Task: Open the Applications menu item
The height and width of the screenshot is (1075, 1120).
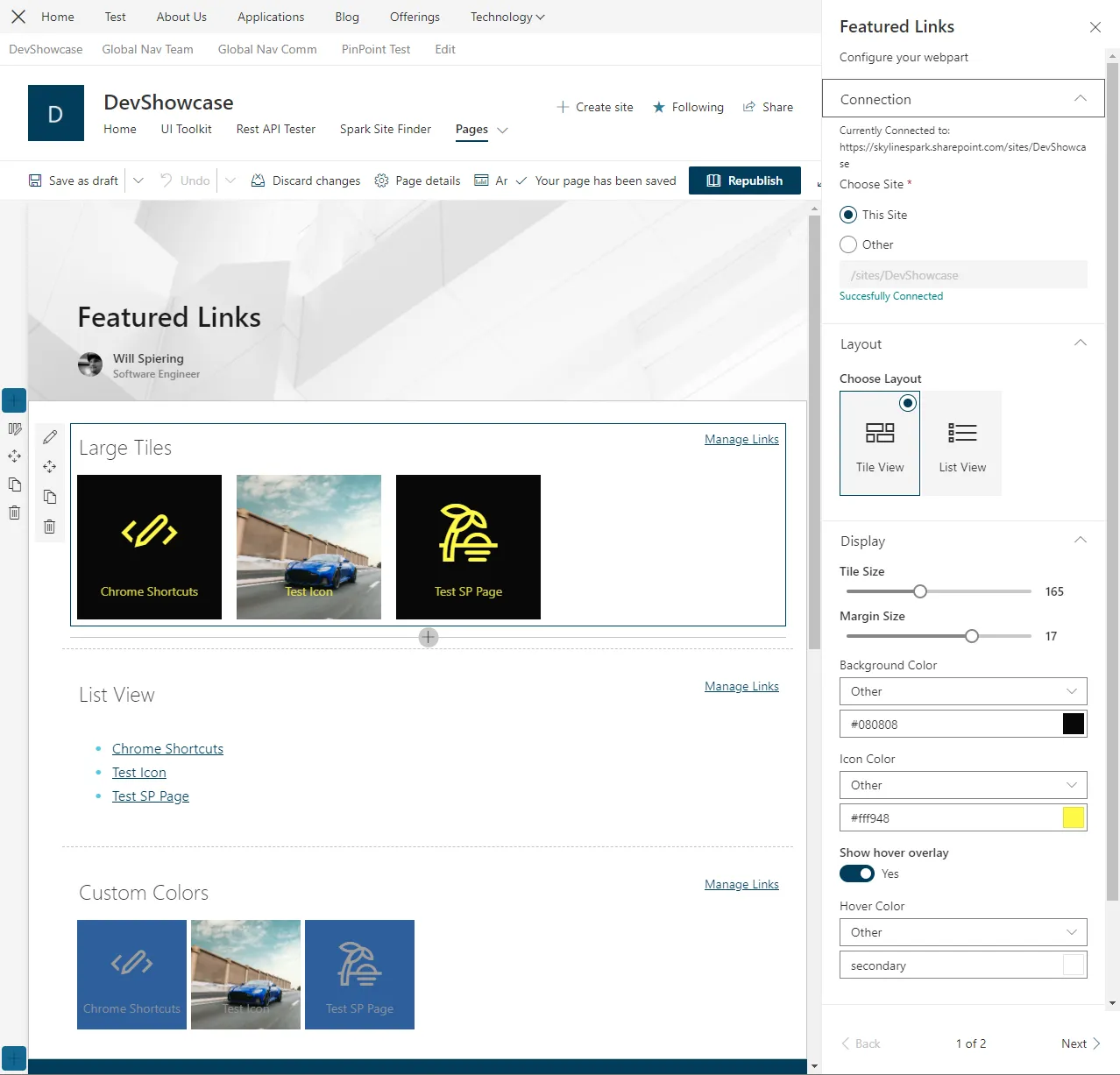Action: pos(271,17)
